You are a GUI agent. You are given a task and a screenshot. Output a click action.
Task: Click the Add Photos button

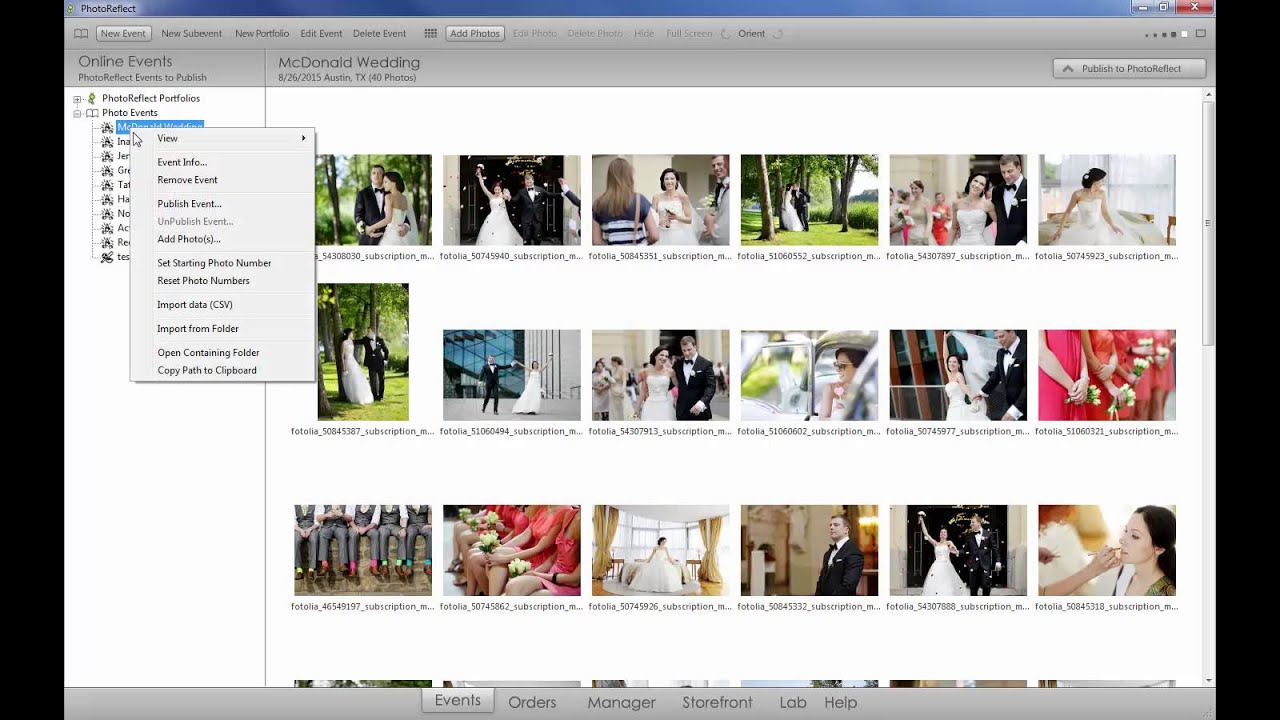click(x=475, y=33)
